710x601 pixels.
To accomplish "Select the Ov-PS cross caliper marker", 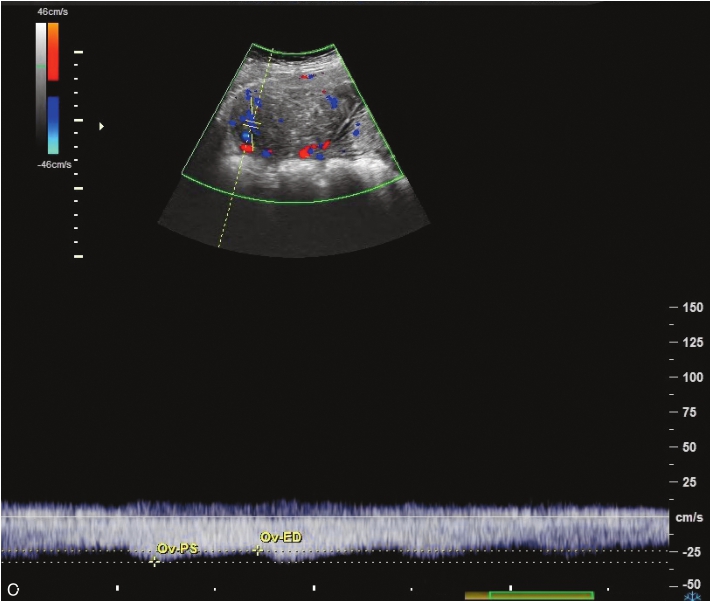I will [x=155, y=562].
